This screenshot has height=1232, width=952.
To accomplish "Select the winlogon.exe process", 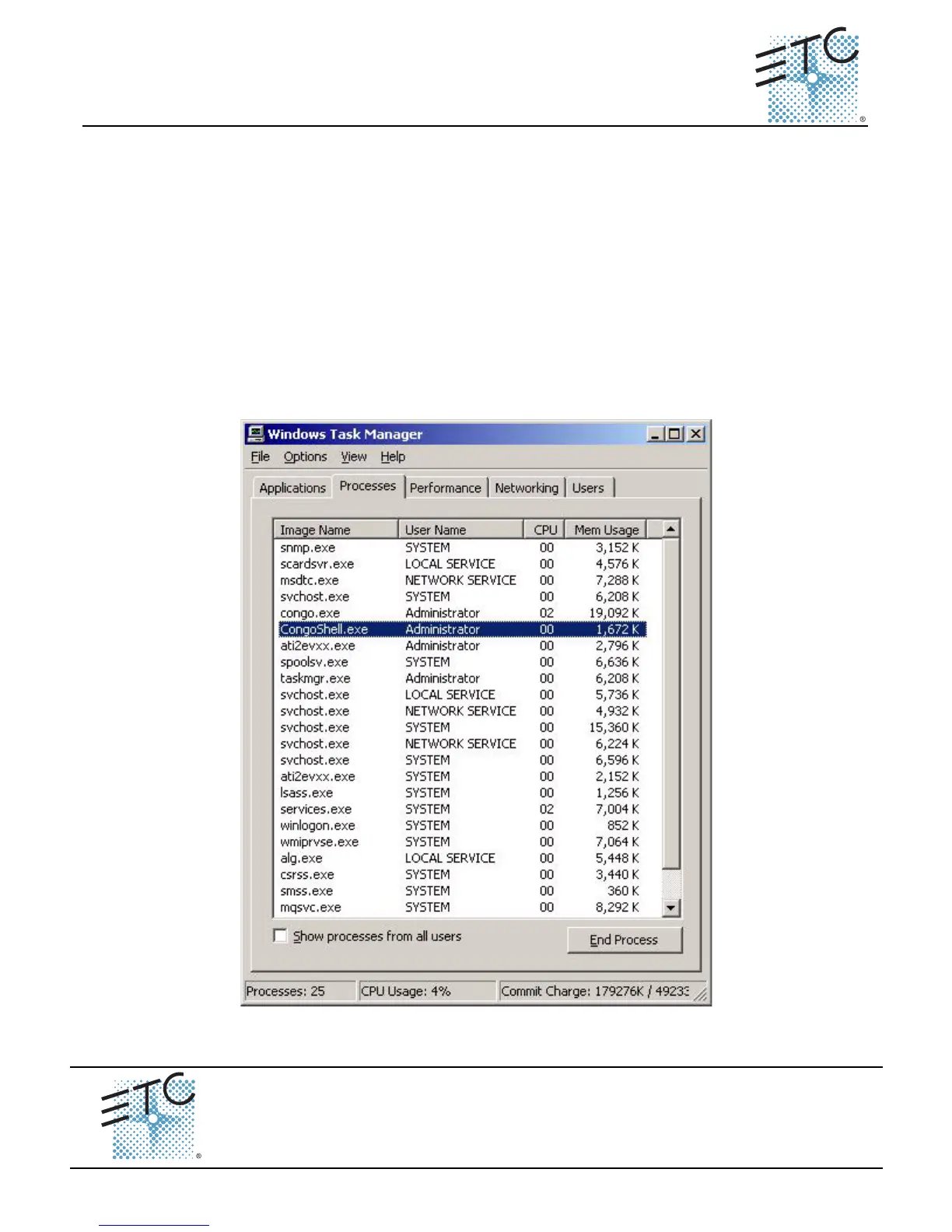I will pyautogui.click(x=460, y=825).
